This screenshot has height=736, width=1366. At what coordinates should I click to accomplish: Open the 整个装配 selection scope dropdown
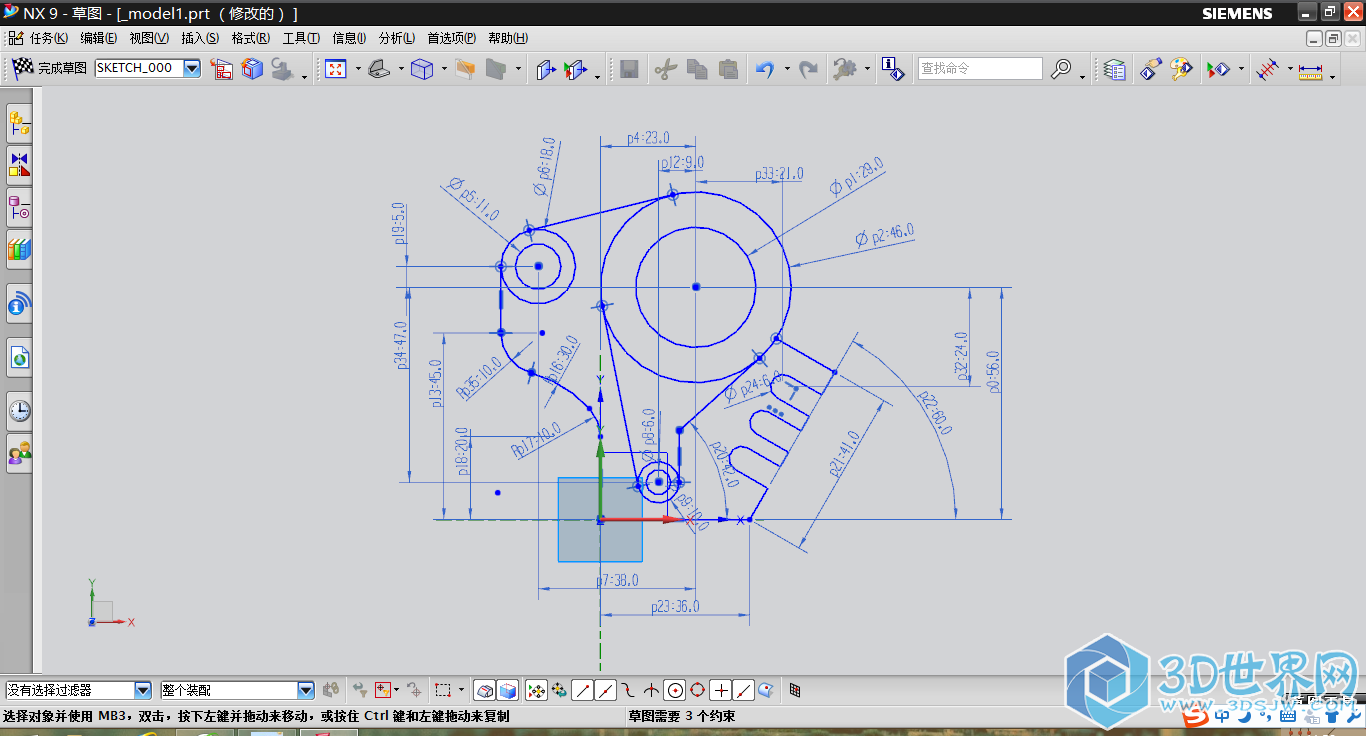pyautogui.click(x=306, y=690)
